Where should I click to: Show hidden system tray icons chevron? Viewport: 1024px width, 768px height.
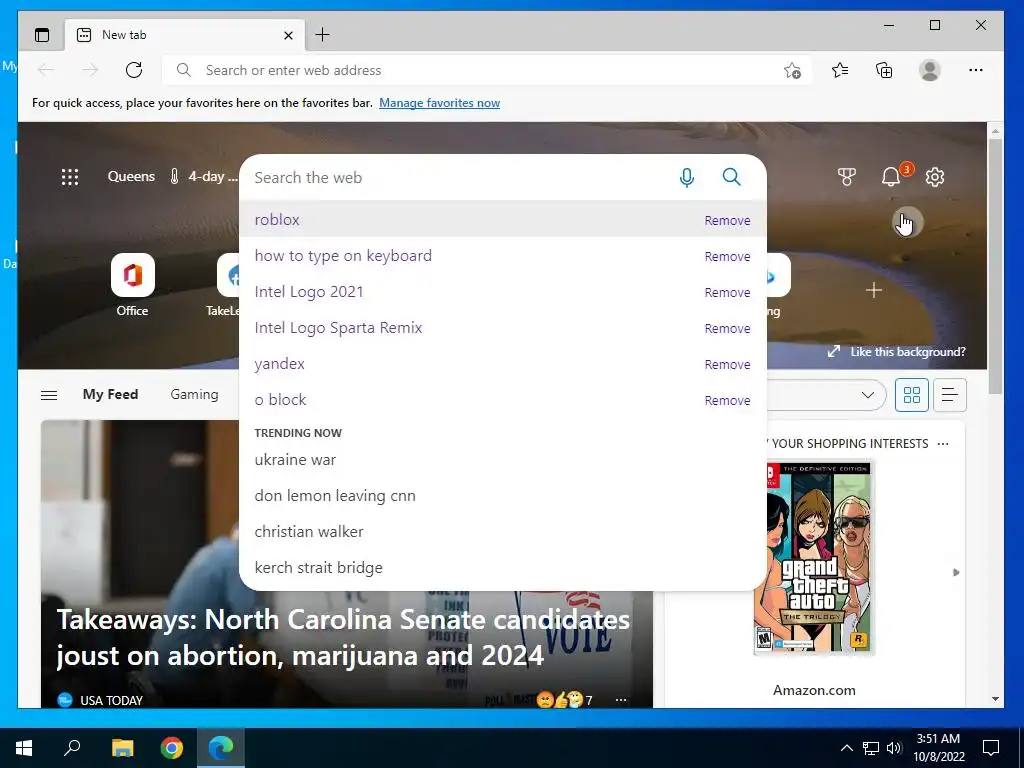pos(846,748)
